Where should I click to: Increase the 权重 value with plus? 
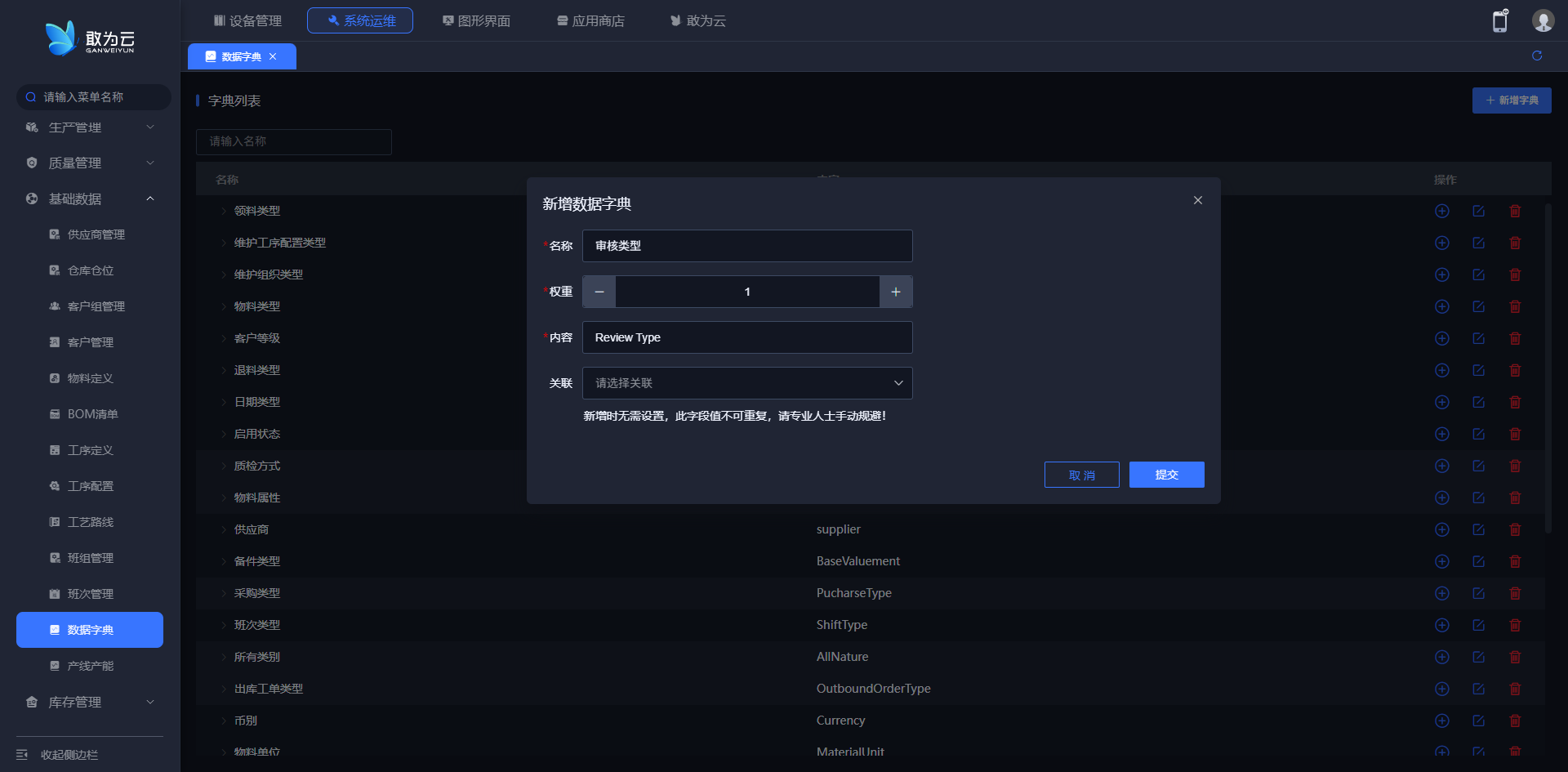click(x=896, y=292)
